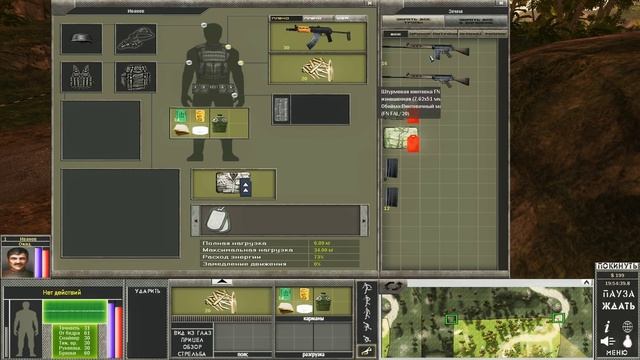Switch to СТРЕЛЬБА shooting mode

[192, 353]
